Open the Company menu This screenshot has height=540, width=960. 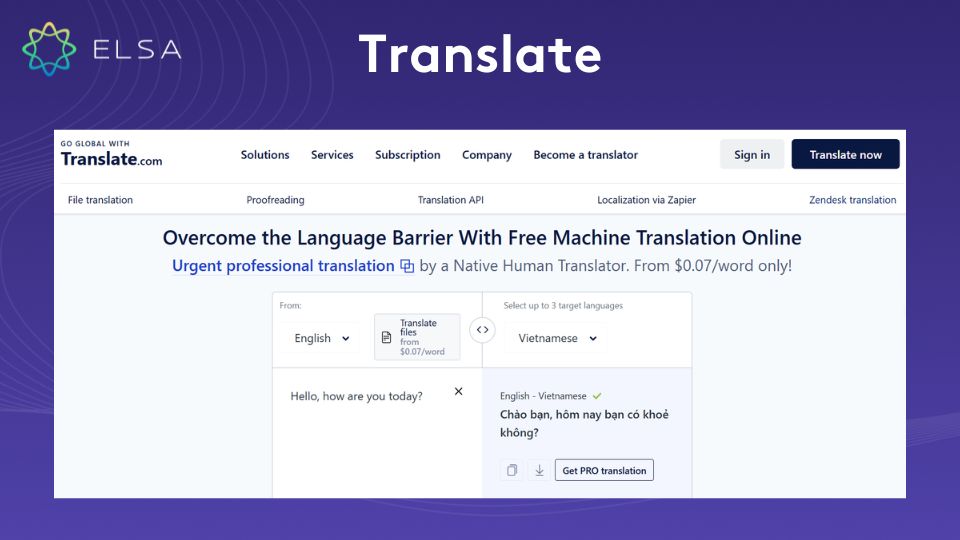coord(487,155)
